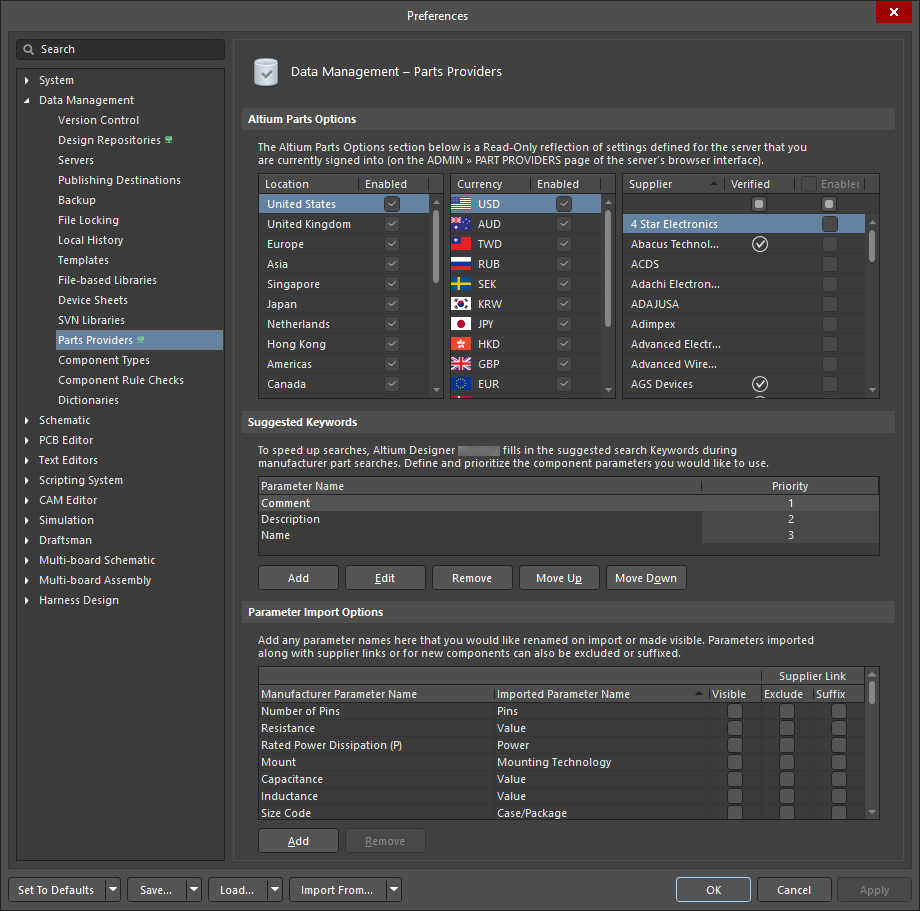Expand the Schematic tree node

coord(26,420)
